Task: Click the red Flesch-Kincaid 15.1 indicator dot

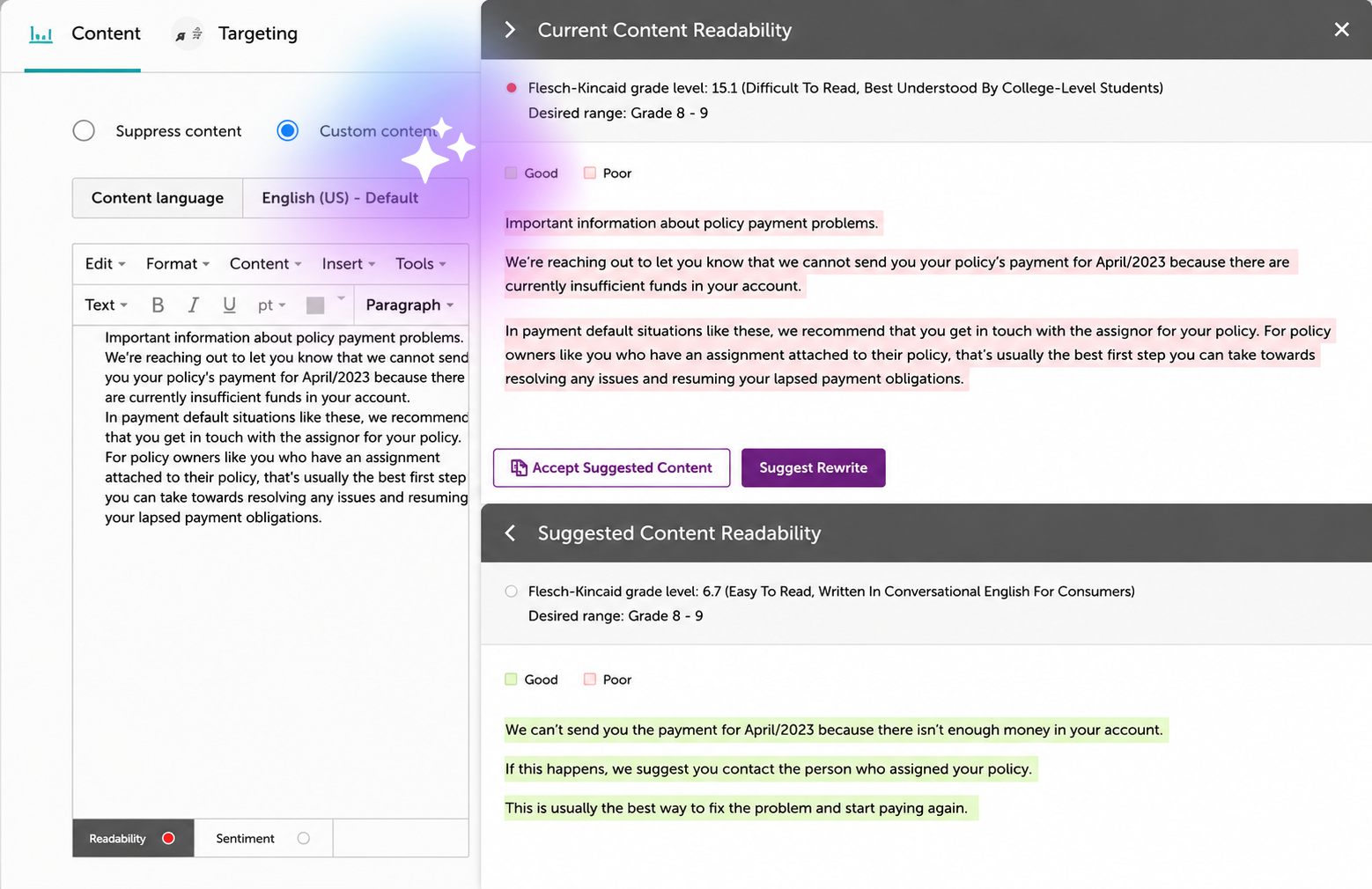Action: [x=511, y=88]
